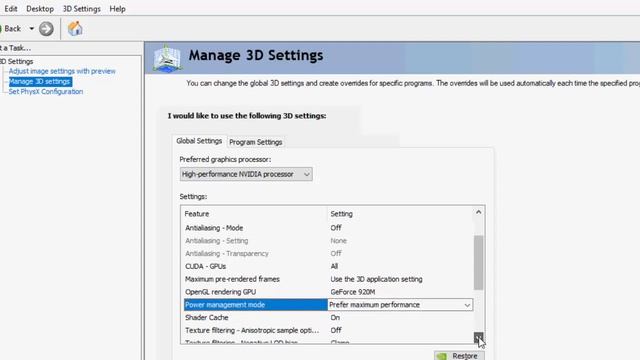Screen dimensions: 640x360
Task: Click the Forward arrow button
Action: tap(46, 29)
